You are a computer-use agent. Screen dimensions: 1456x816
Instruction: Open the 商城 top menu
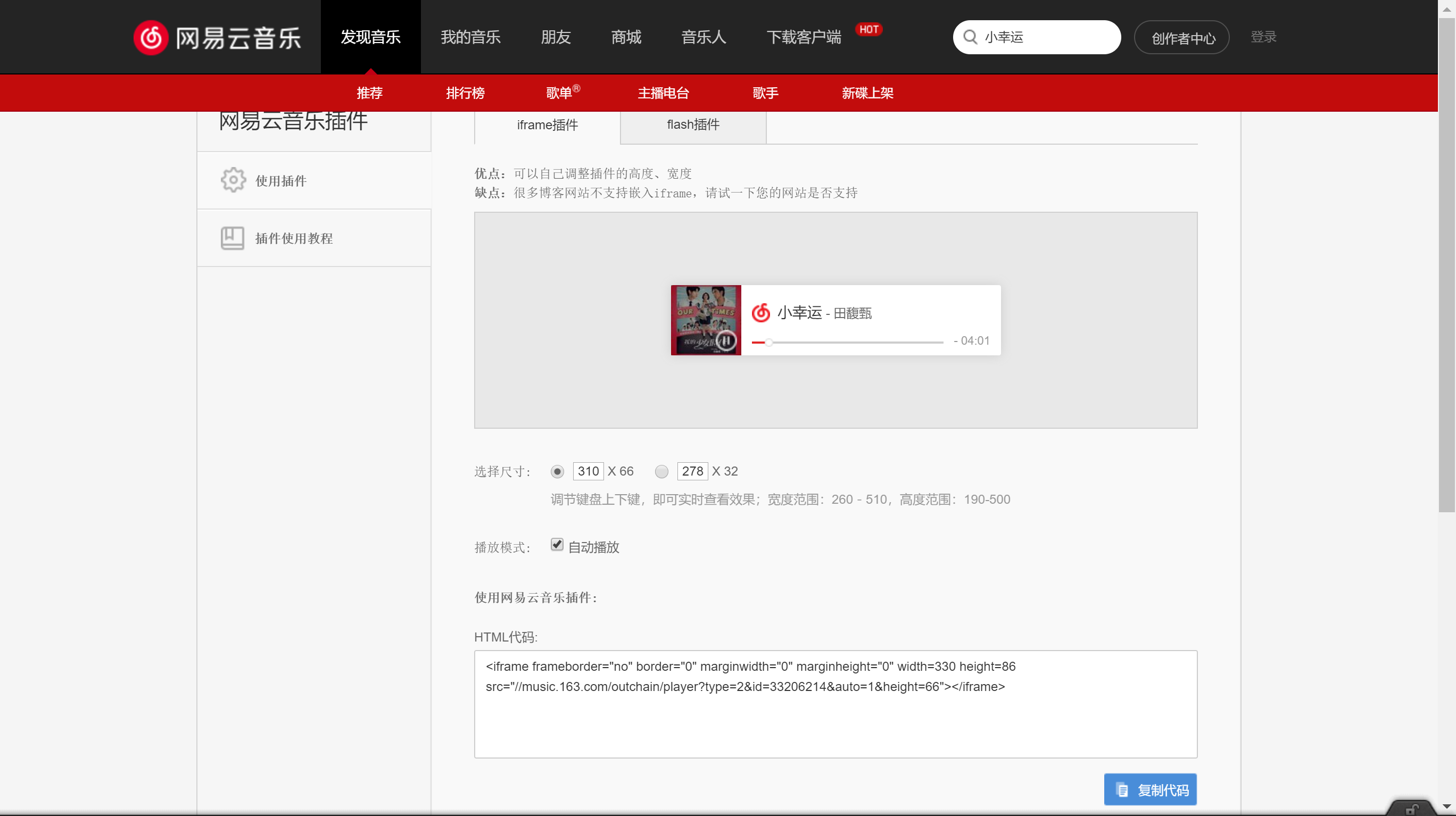626,37
